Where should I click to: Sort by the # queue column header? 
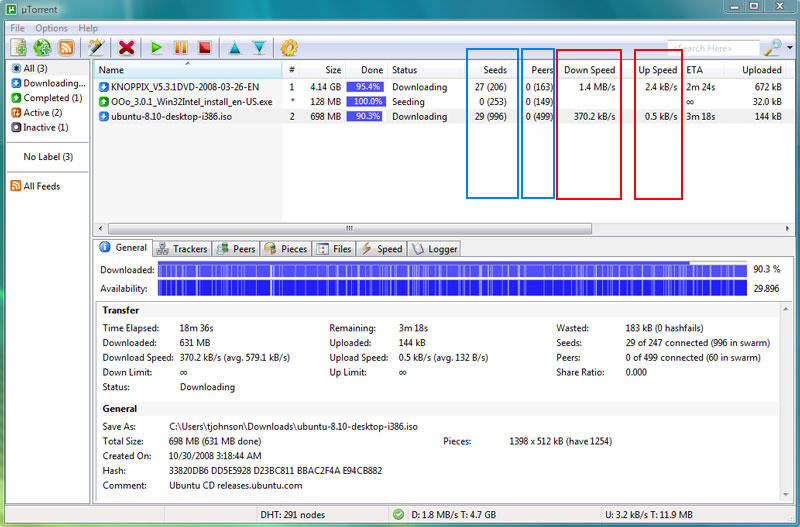click(292, 70)
